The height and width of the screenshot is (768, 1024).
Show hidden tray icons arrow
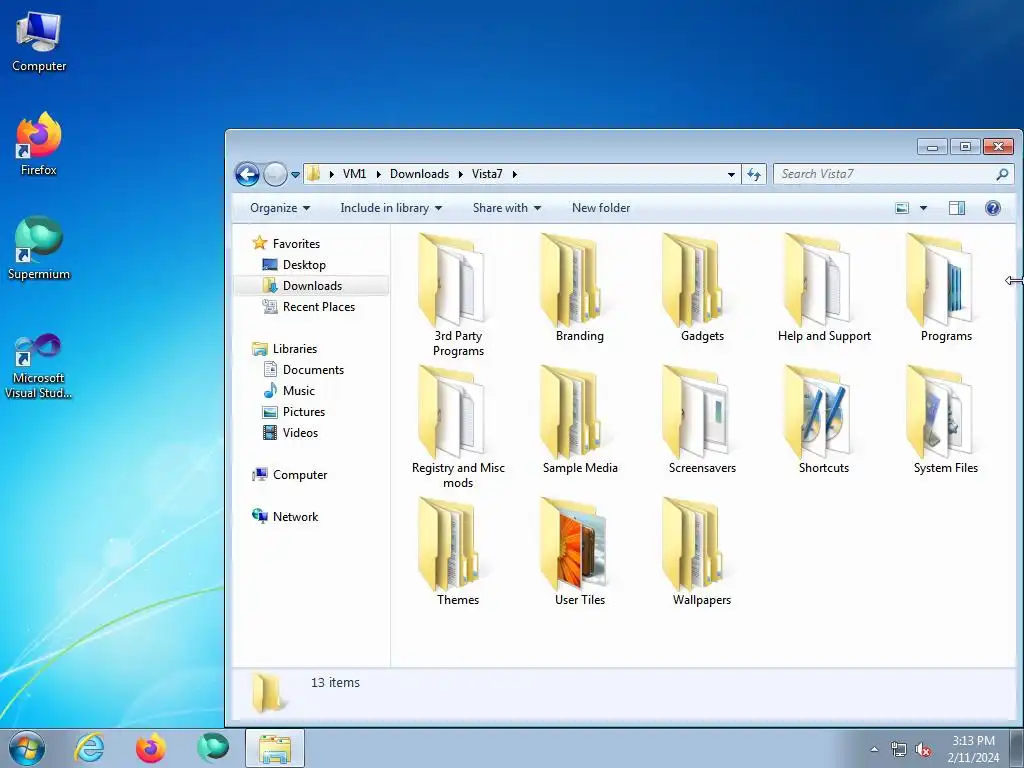click(x=874, y=750)
